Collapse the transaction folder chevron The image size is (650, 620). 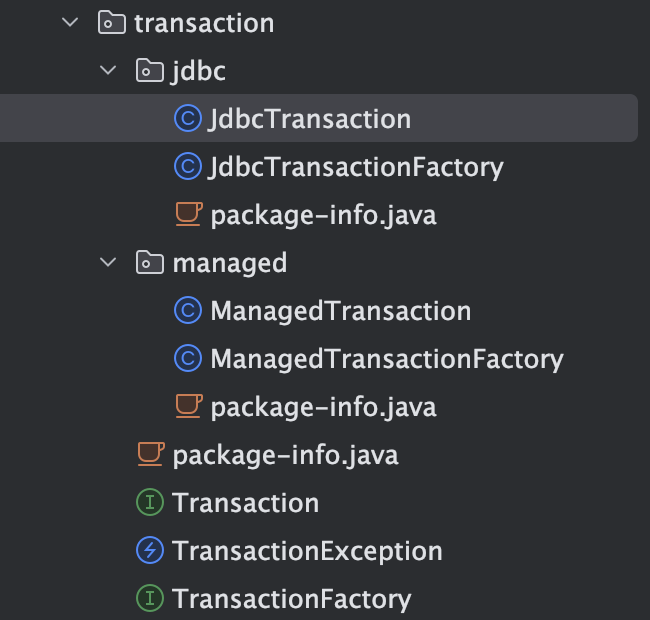click(70, 22)
